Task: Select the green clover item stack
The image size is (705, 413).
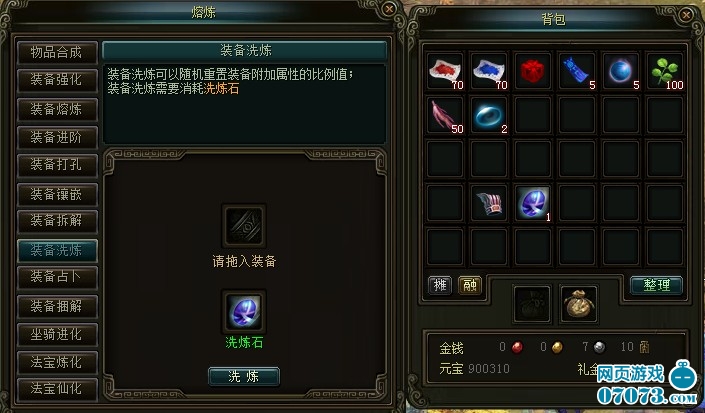Action: click(665, 71)
